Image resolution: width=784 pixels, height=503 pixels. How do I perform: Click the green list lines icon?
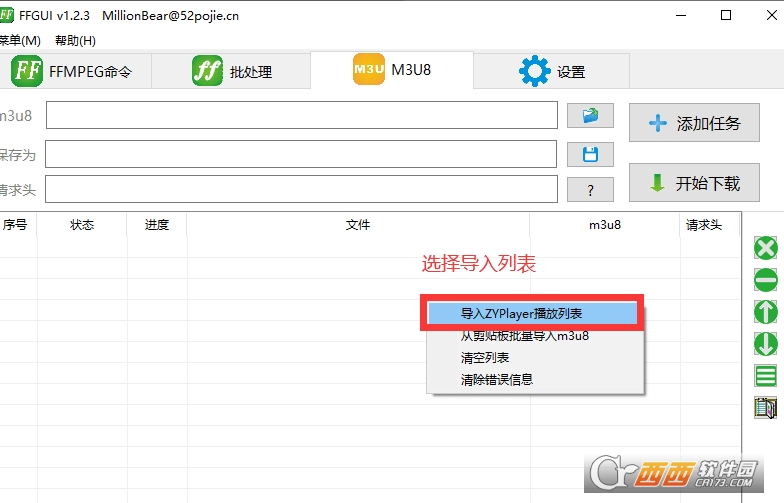click(766, 376)
